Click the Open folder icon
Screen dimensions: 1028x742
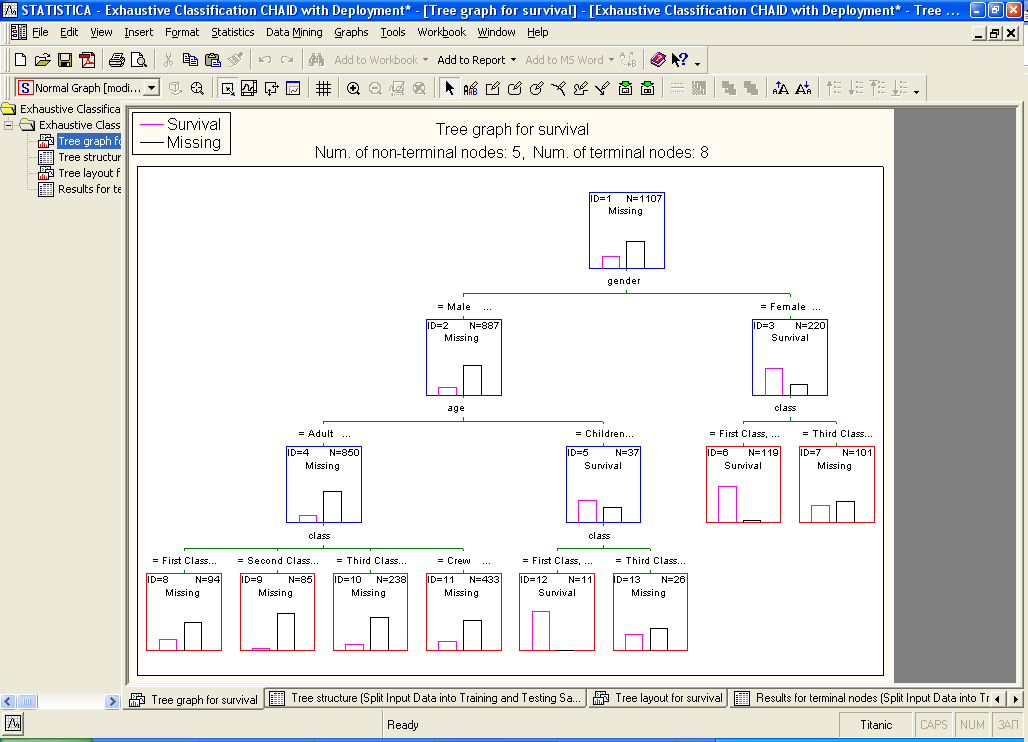(42, 60)
